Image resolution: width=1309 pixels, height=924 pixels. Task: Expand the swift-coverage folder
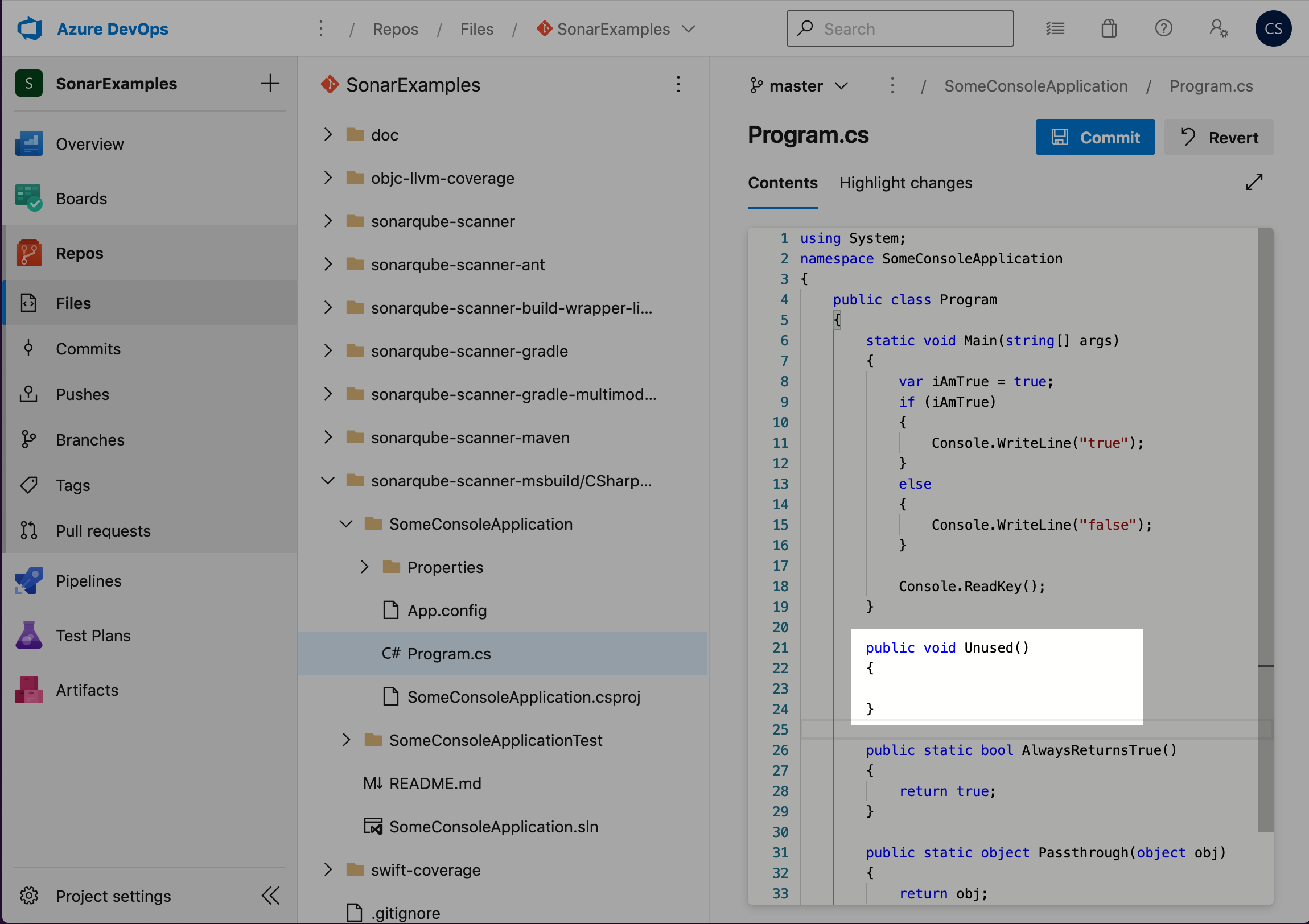(328, 869)
